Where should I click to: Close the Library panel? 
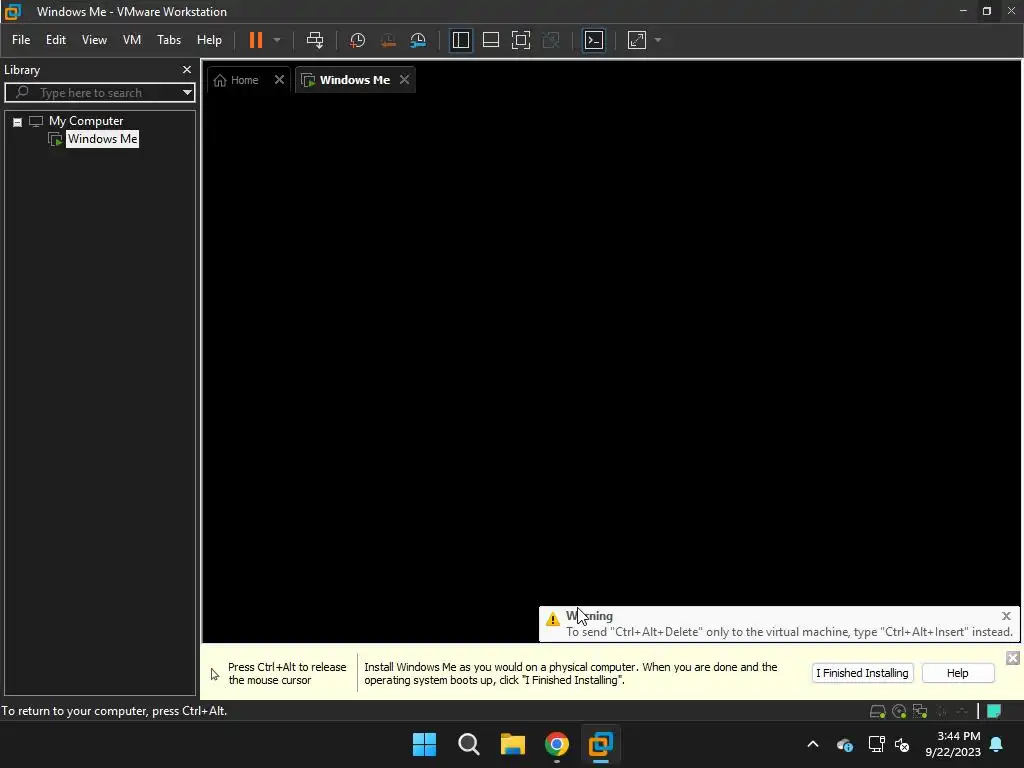click(x=187, y=69)
